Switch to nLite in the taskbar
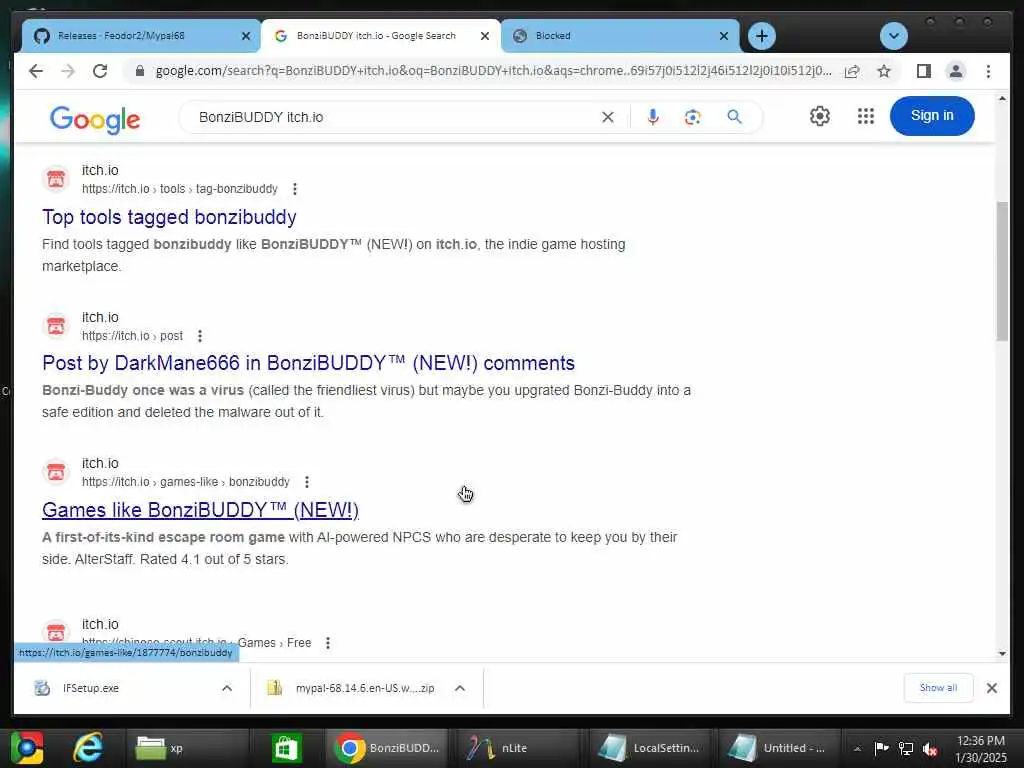This screenshot has width=1024, height=768. tap(517, 748)
